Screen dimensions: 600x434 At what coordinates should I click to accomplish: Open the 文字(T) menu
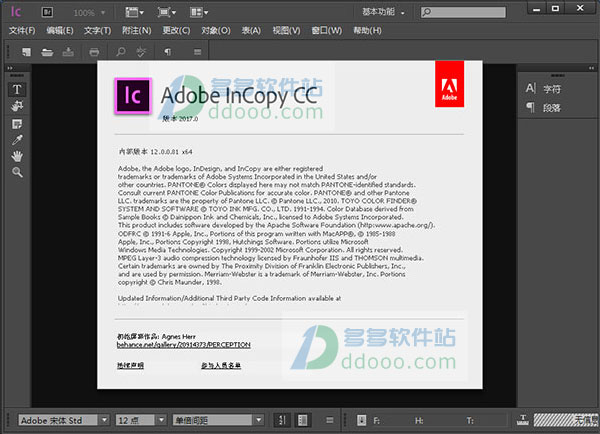pos(98,30)
